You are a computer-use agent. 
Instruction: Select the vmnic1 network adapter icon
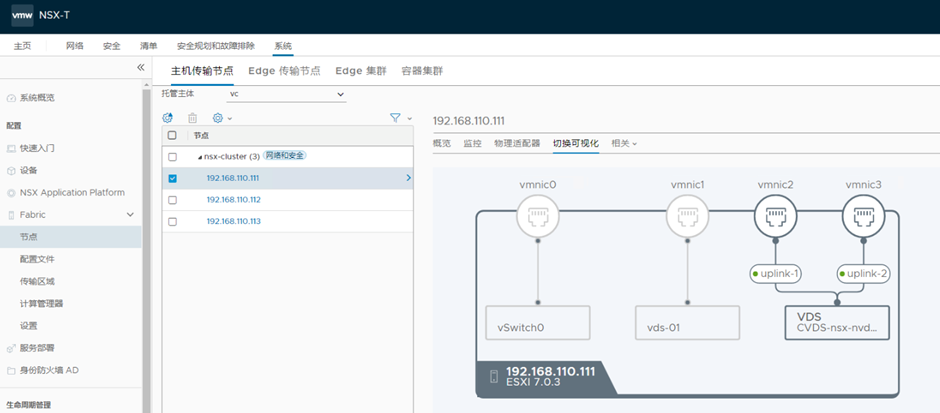pyautogui.click(x=688, y=216)
